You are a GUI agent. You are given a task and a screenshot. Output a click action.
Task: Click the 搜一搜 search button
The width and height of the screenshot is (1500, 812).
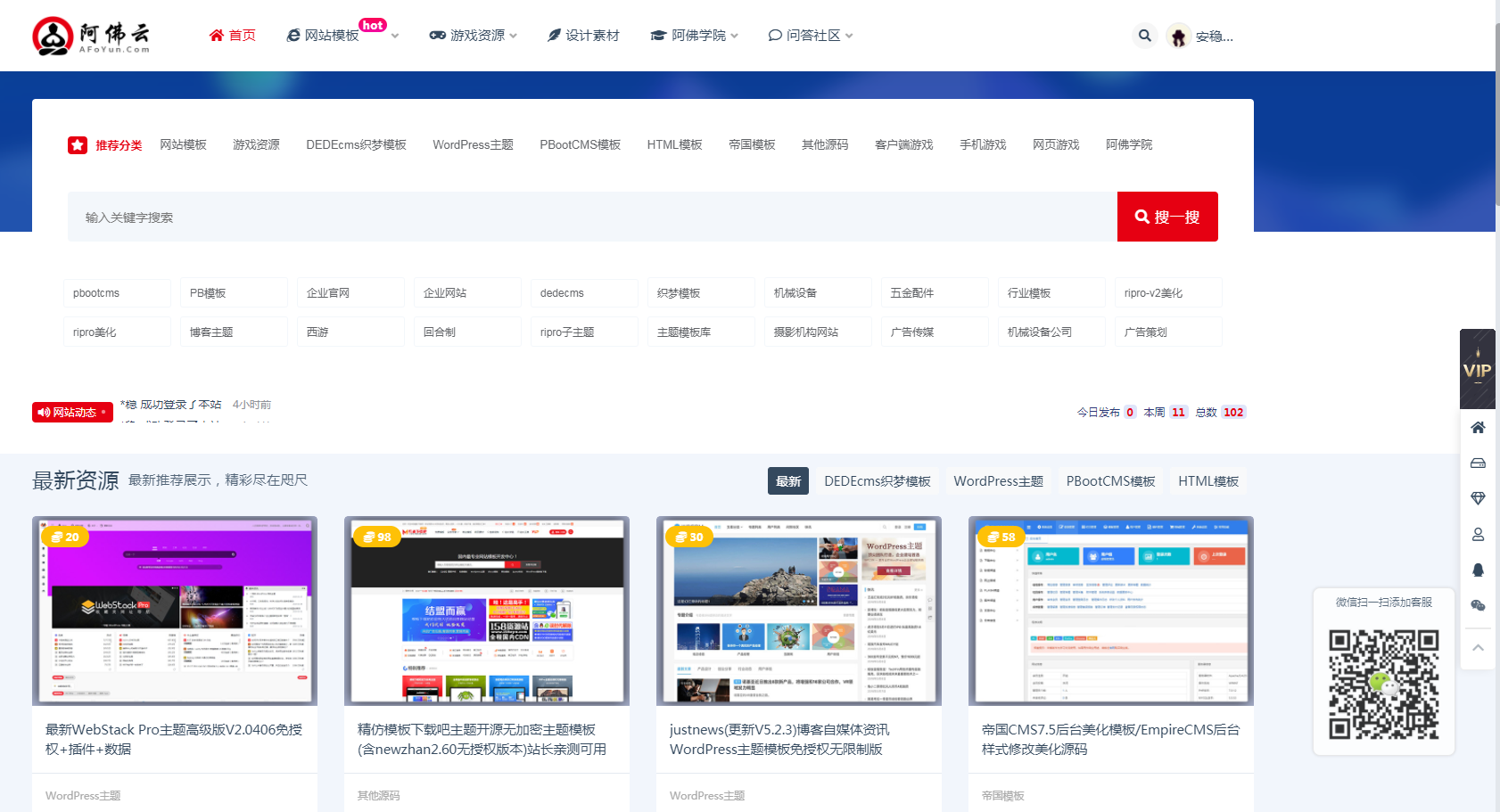click(1167, 216)
